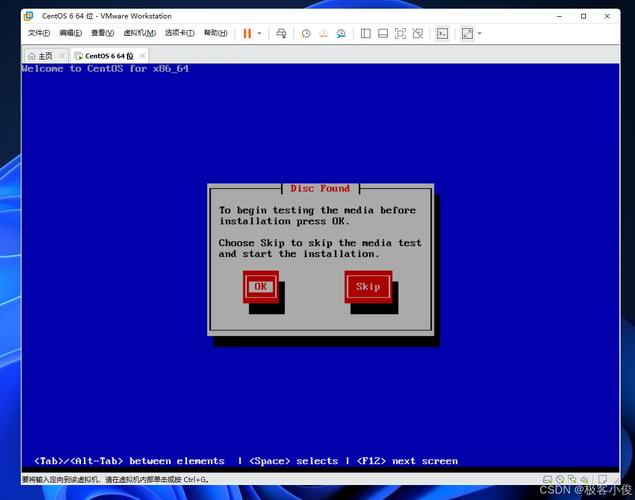The image size is (635, 500).
Task: Click the 'Disc Found' dialog title
Action: pyautogui.click(x=320, y=189)
